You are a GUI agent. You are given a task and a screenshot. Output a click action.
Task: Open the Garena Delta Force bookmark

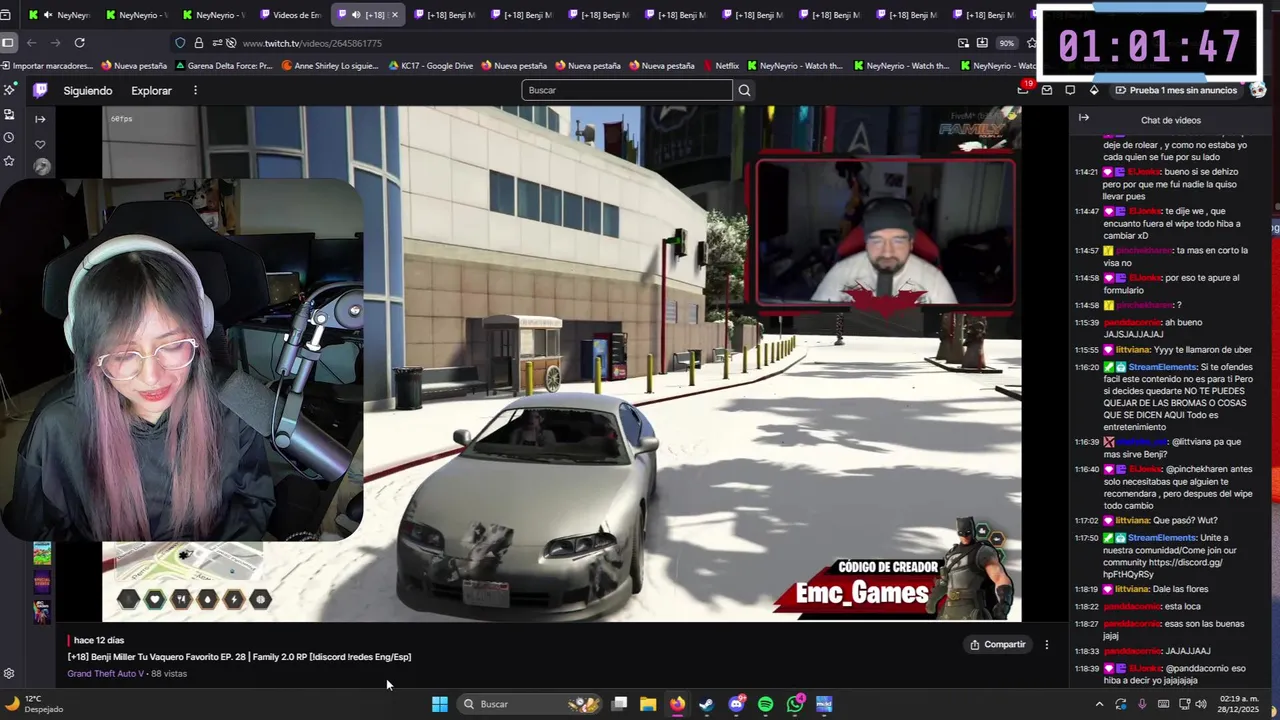[223, 66]
